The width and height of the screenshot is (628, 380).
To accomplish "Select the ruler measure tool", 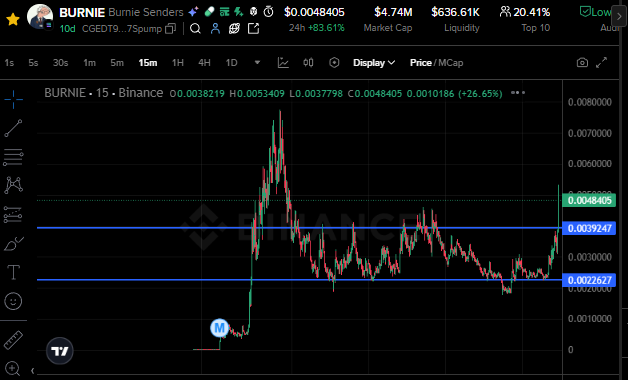I will pos(13,340).
